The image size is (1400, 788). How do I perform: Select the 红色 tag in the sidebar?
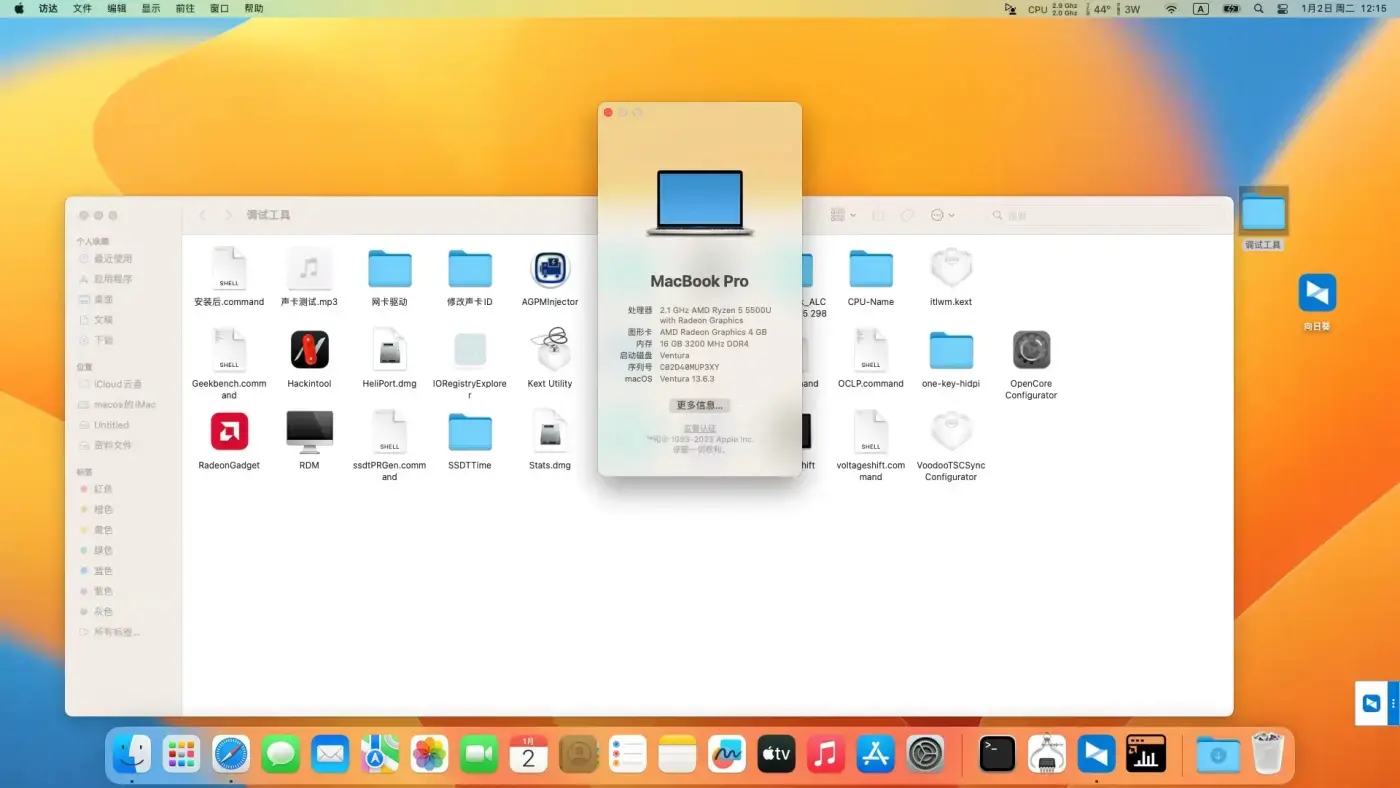point(100,488)
